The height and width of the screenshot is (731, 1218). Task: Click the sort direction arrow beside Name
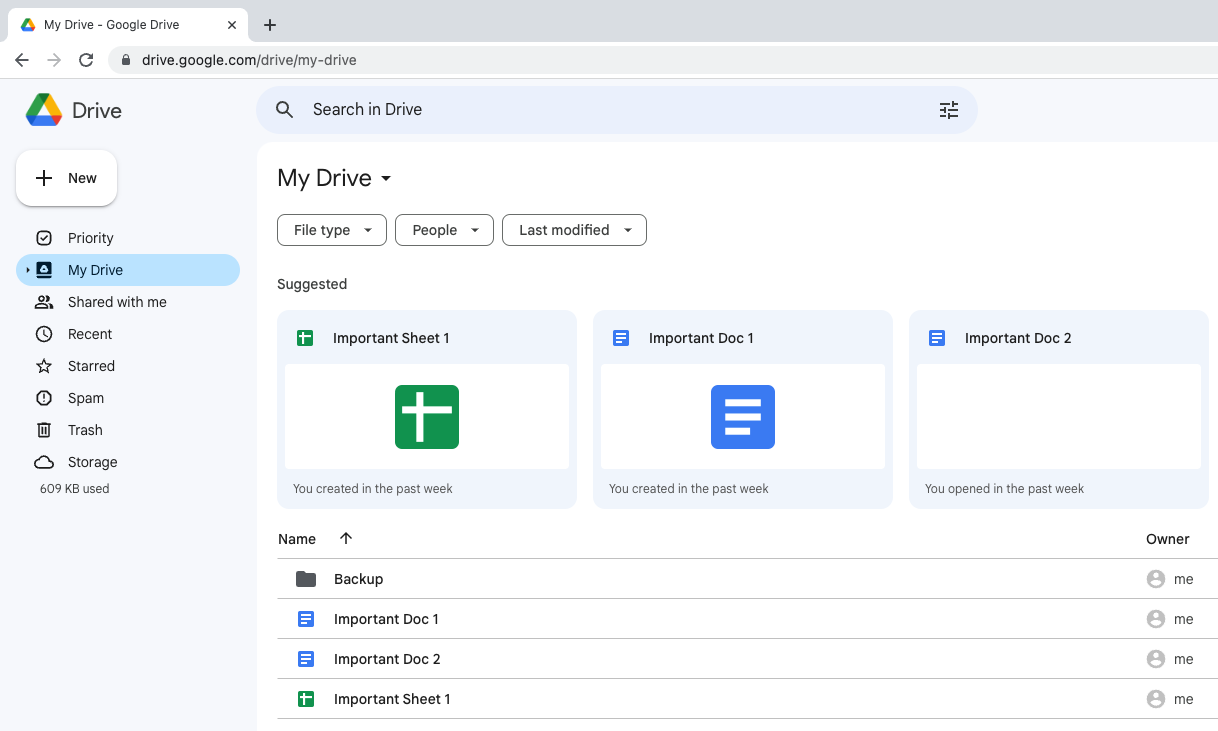pos(346,538)
